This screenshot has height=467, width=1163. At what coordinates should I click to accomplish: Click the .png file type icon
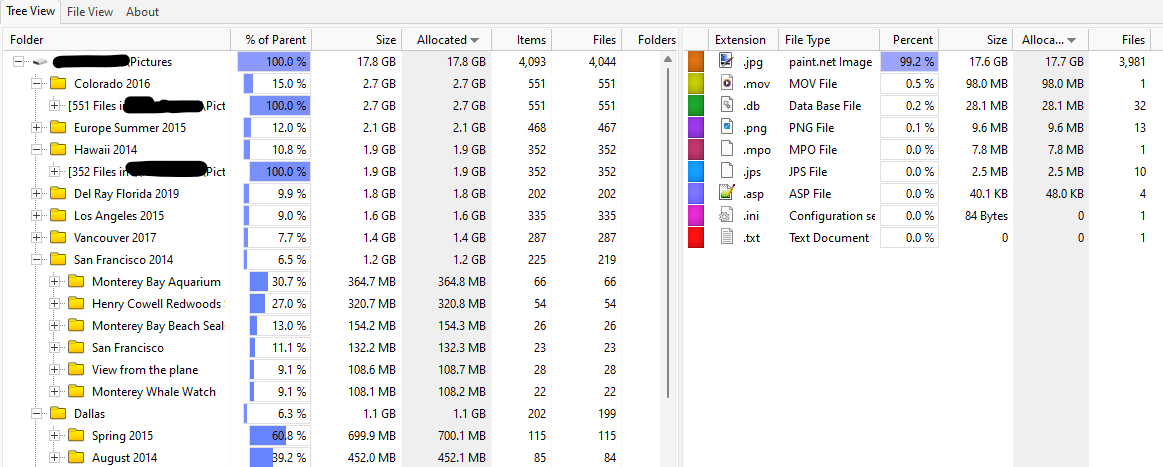pos(727,127)
